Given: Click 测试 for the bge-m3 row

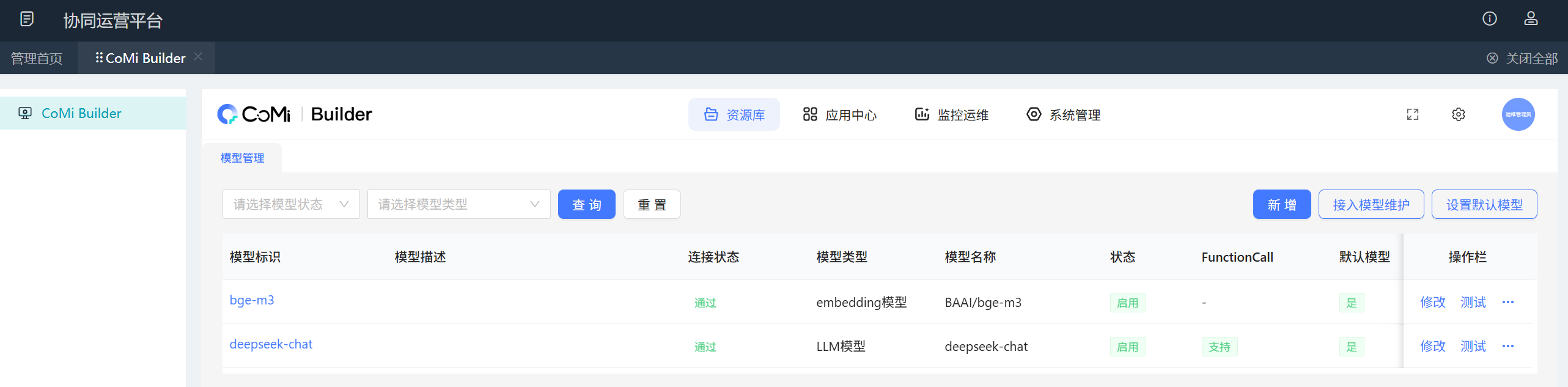Looking at the screenshot, I should pos(1473,302).
